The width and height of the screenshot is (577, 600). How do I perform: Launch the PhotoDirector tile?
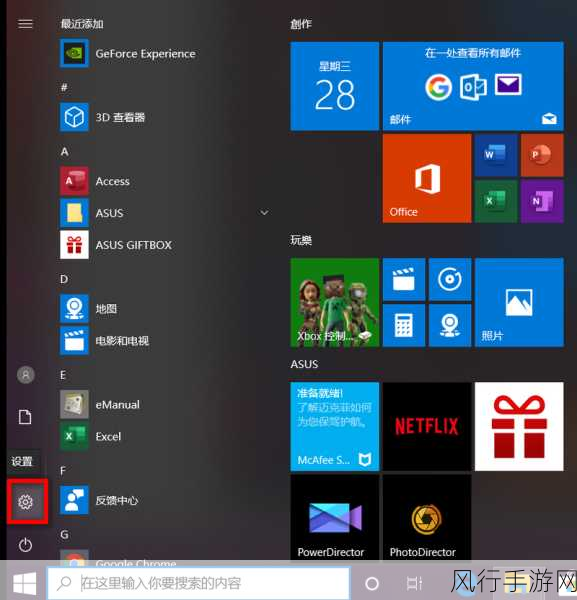click(x=427, y=517)
